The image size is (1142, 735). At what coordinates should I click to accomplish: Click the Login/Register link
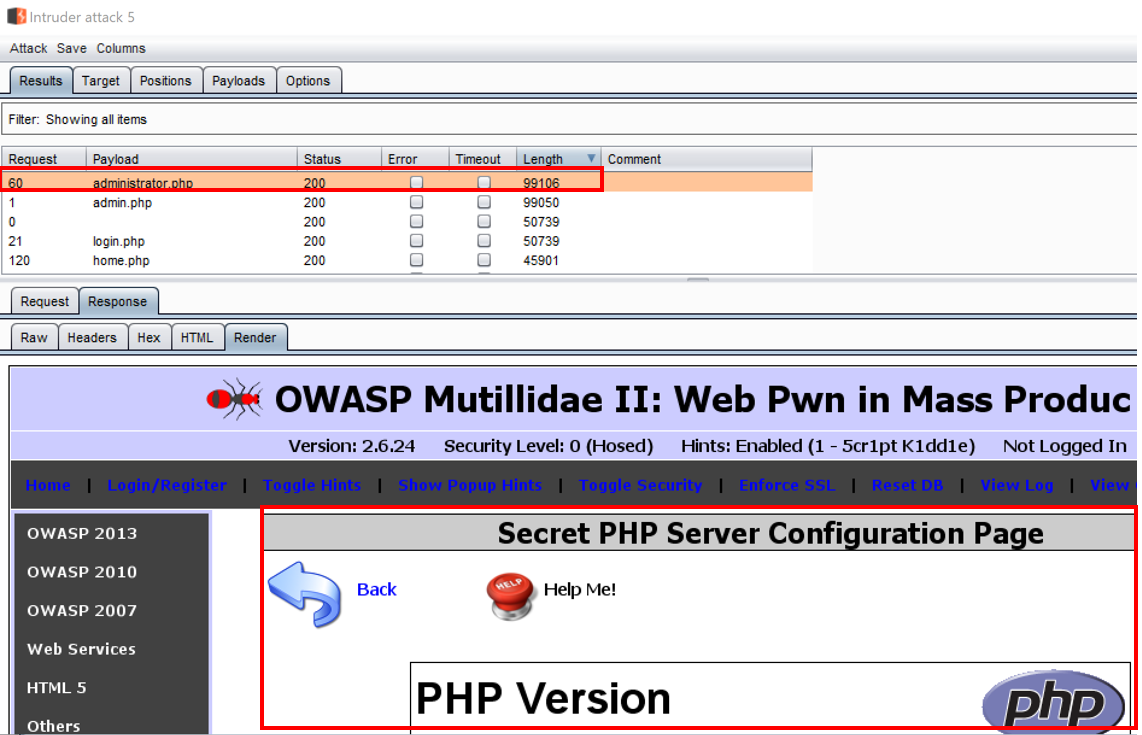pos(167,485)
